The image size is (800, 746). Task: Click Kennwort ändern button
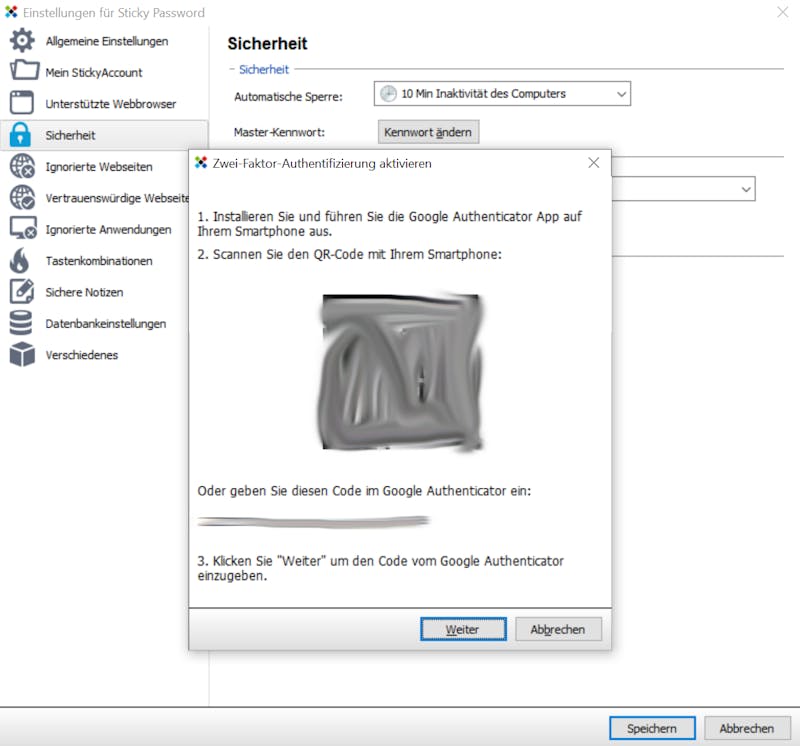pos(428,132)
